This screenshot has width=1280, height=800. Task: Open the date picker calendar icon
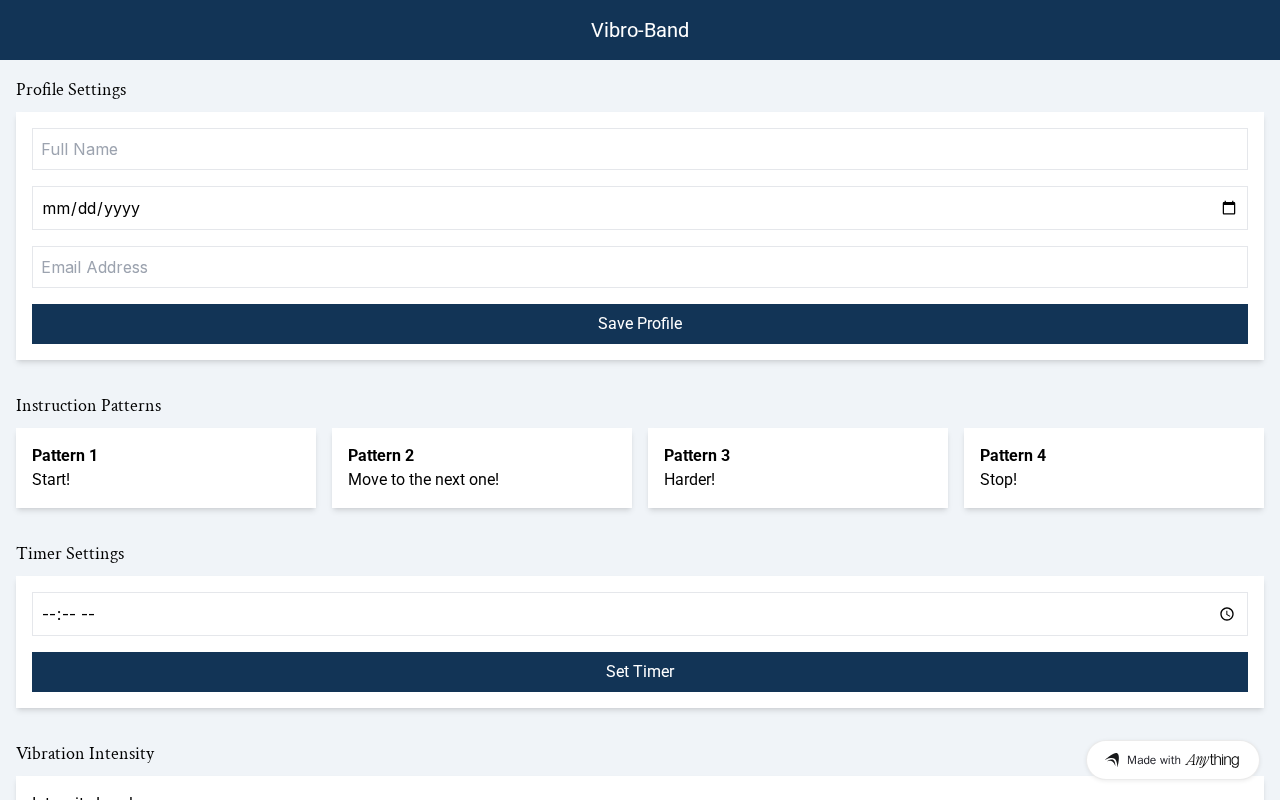(1229, 208)
